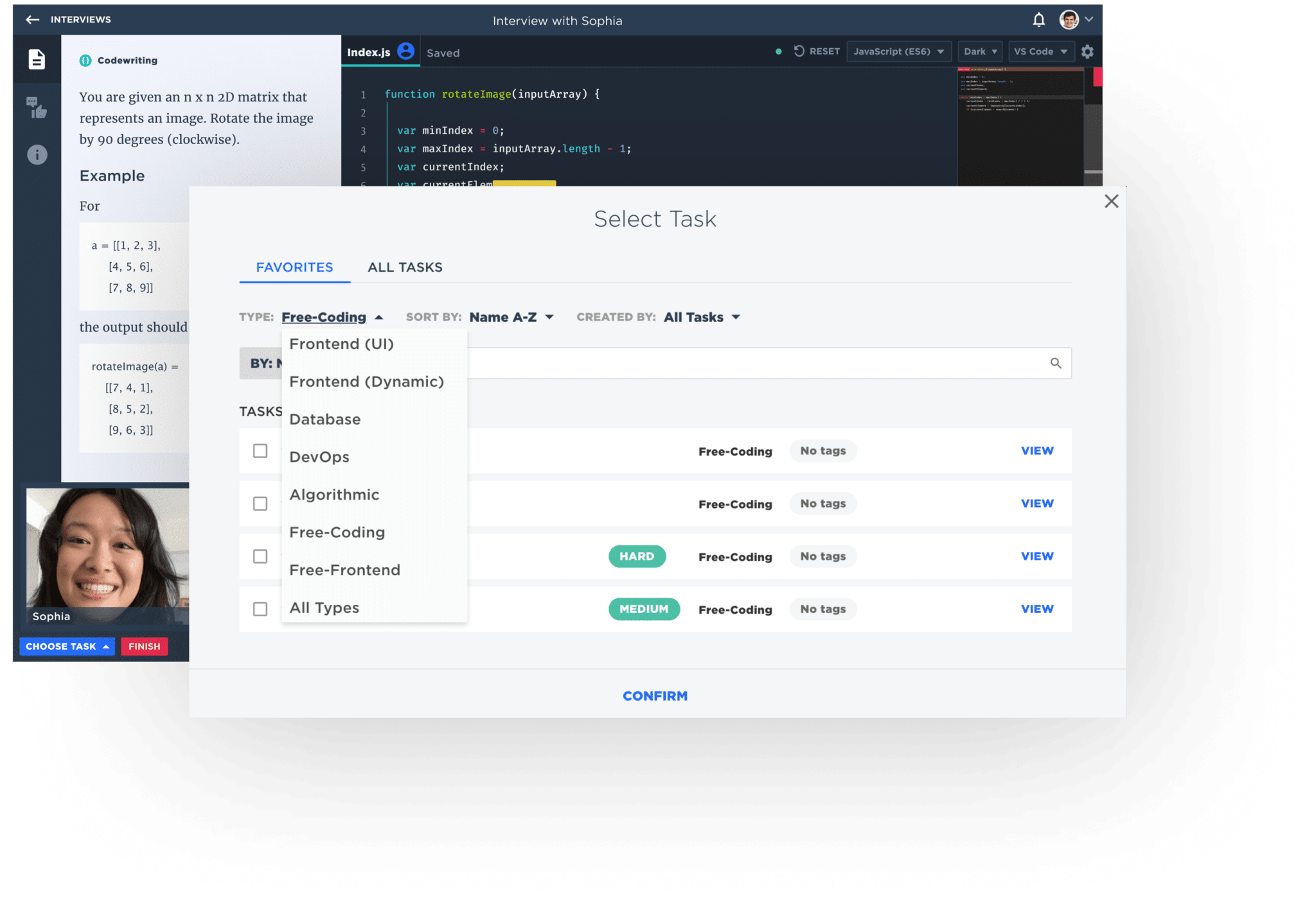Expand the Sort By Name A-Z dropdown

511,317
